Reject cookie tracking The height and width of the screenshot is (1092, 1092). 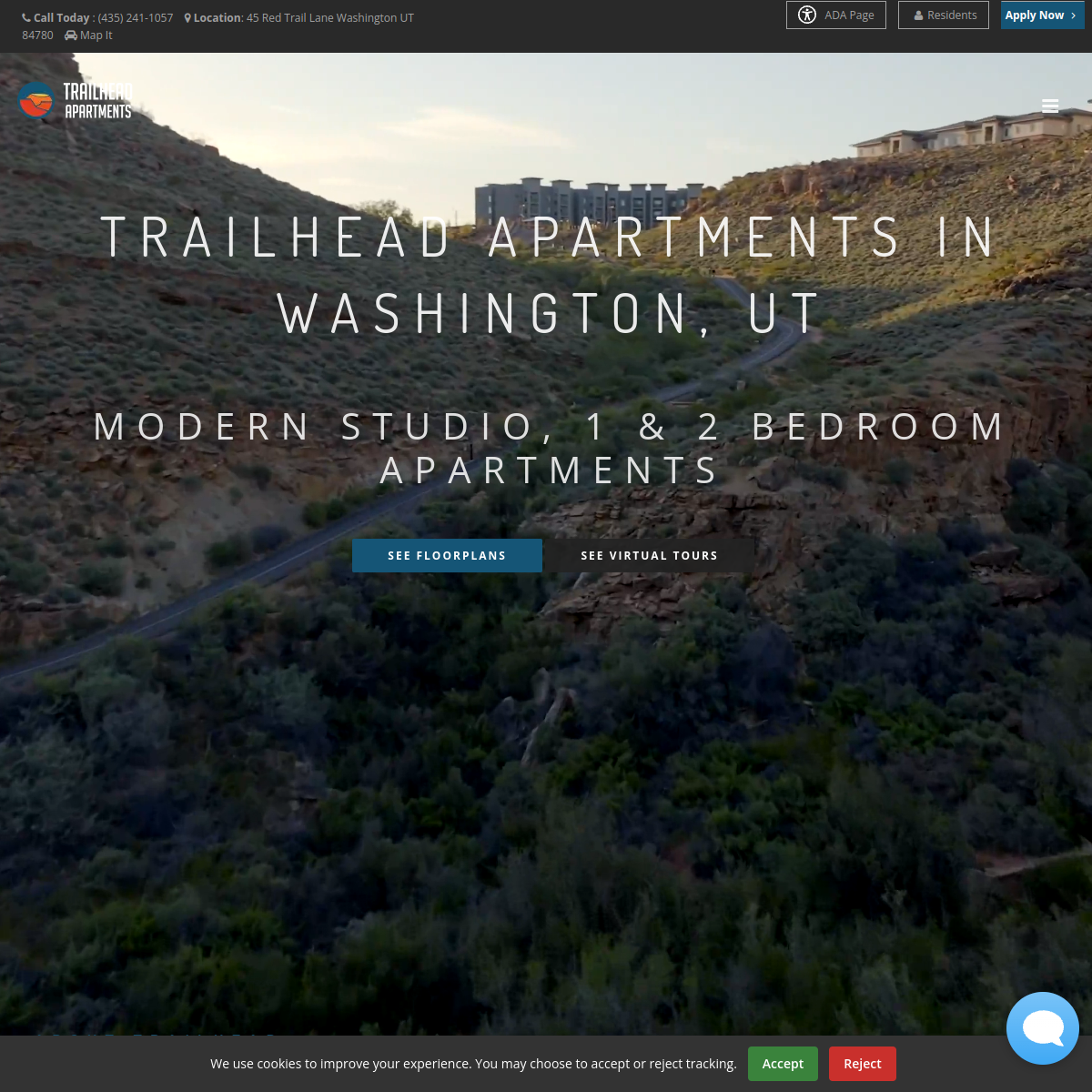[863, 1064]
